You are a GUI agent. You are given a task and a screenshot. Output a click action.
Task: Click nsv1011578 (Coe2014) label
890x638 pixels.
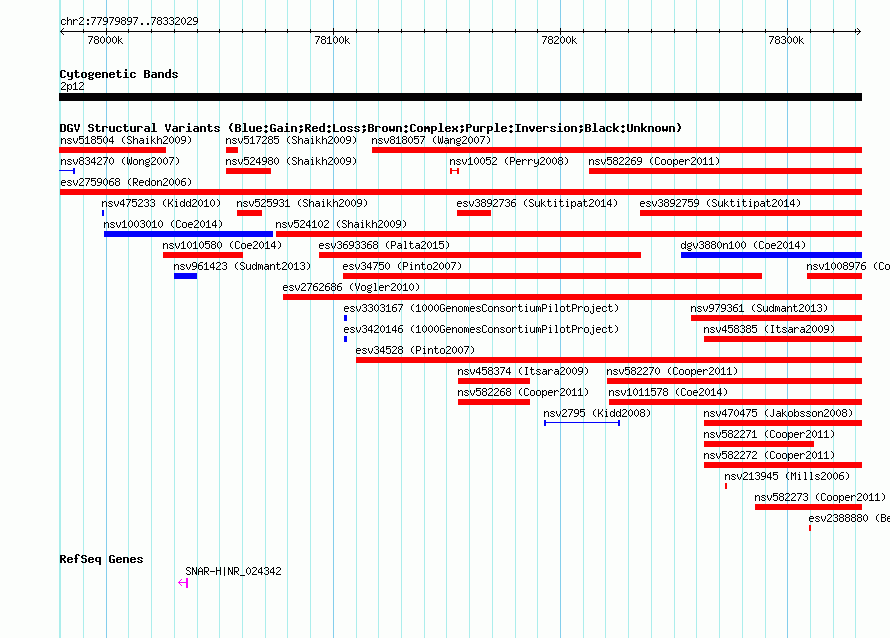pyautogui.click(x=668, y=392)
